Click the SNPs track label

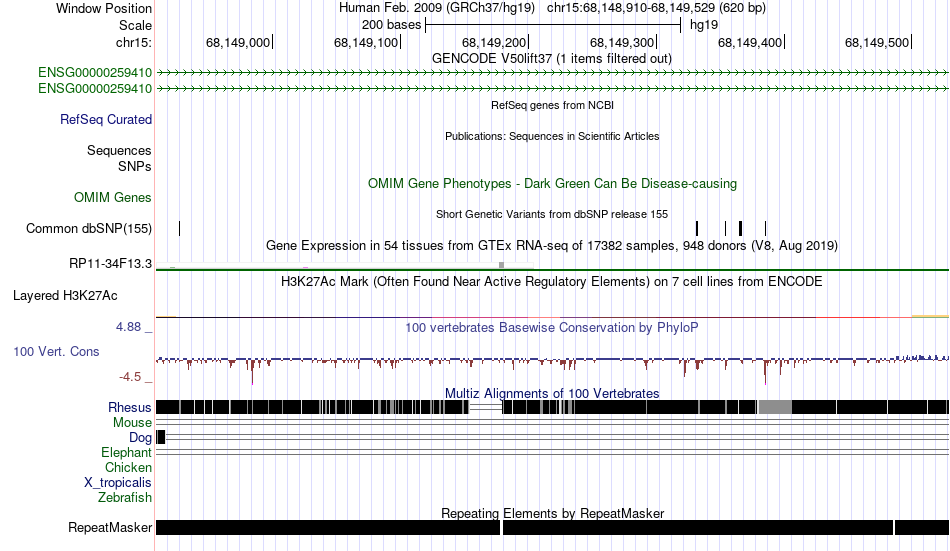click(x=135, y=166)
